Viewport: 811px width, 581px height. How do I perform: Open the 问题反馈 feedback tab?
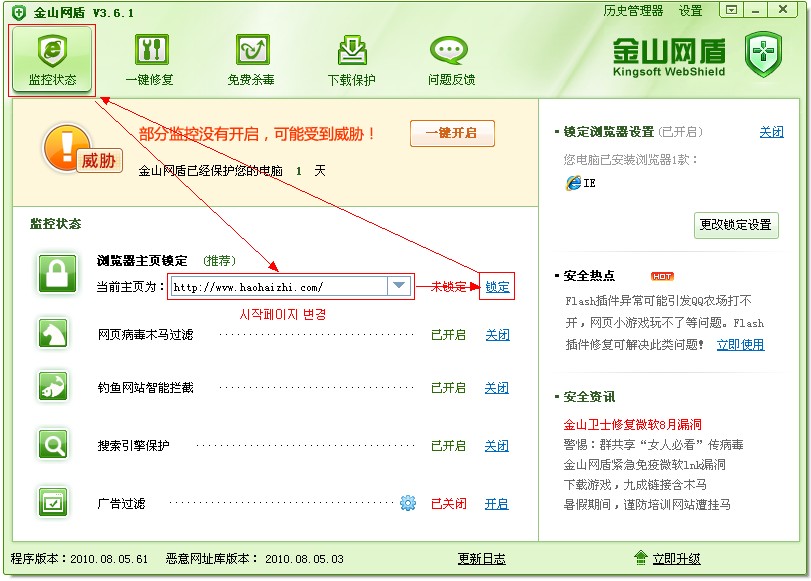point(451,60)
